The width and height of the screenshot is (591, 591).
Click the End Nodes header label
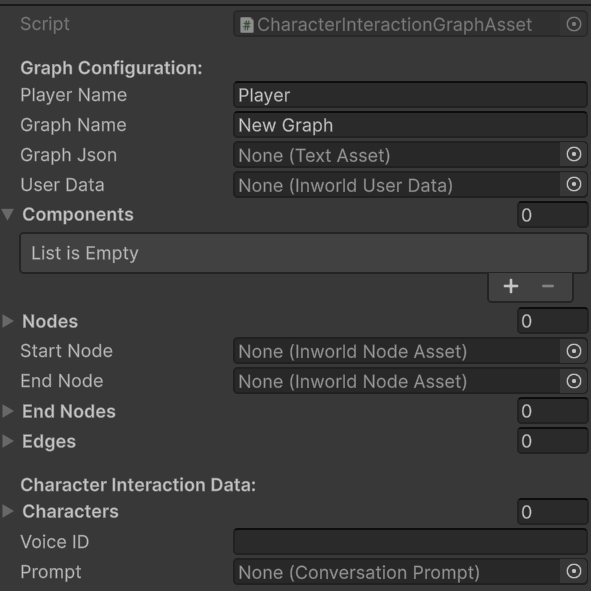69,411
